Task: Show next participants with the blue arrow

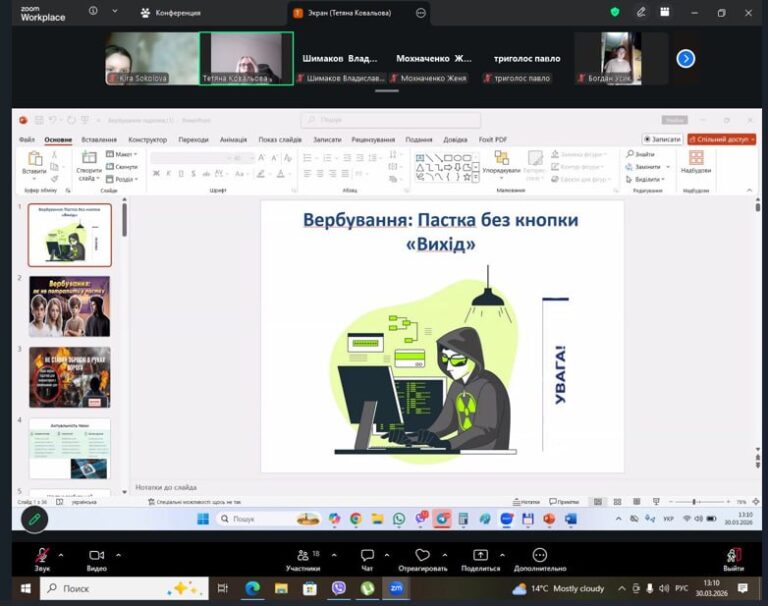Action: [685, 58]
